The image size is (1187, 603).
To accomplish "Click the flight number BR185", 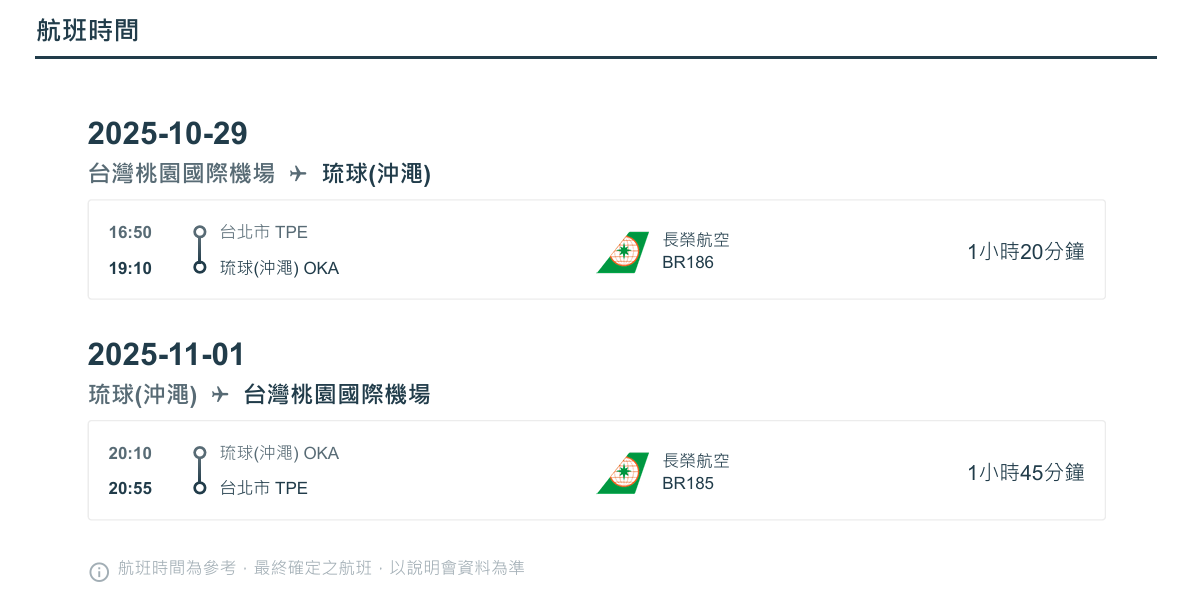I will coord(688,483).
